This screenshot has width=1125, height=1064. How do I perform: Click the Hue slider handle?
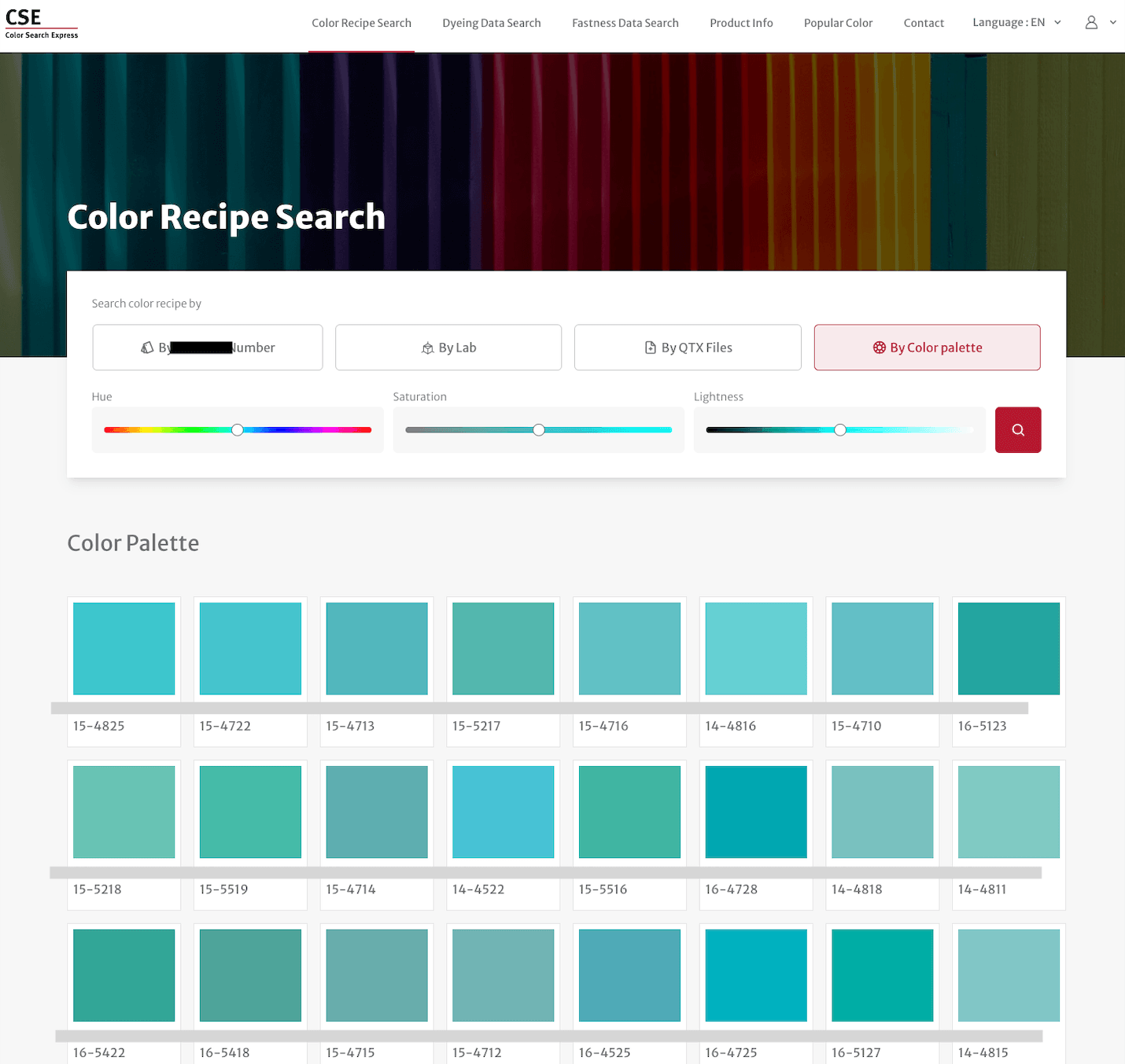237,429
